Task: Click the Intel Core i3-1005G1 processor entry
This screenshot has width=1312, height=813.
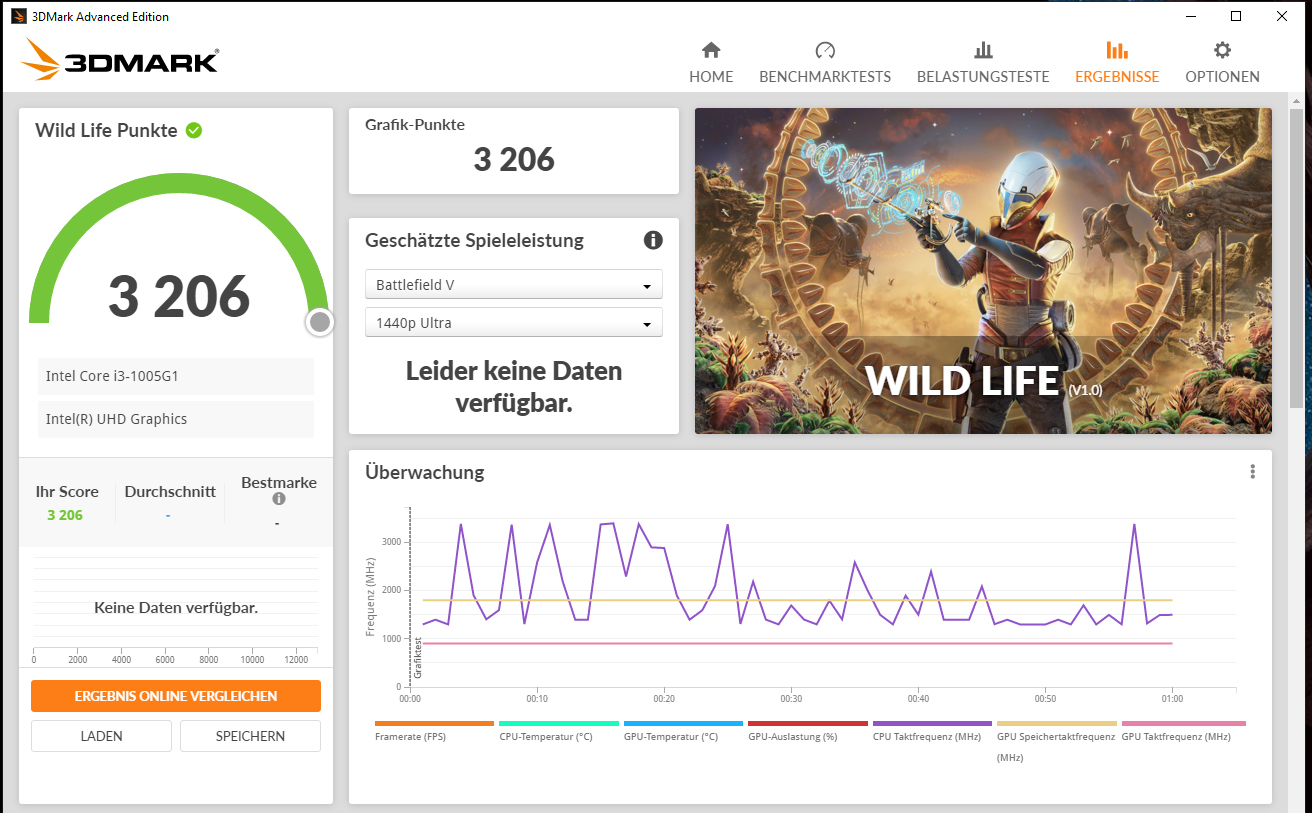Action: coord(176,377)
